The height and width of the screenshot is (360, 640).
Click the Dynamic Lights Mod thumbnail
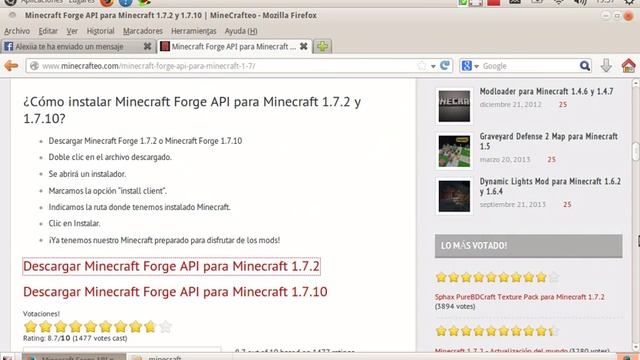(454, 196)
